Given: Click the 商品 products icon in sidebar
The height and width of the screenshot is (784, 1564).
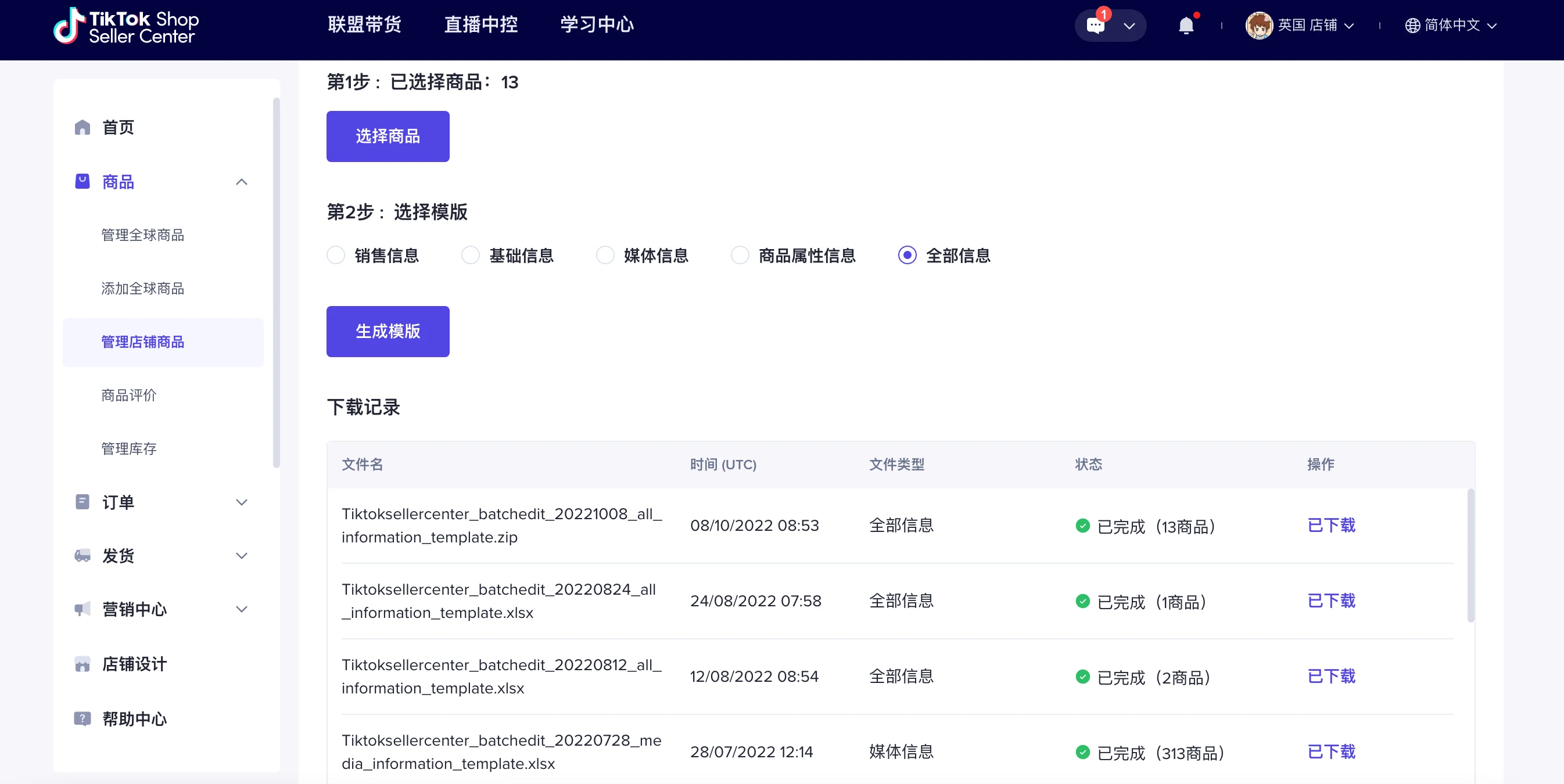Looking at the screenshot, I should pyautogui.click(x=82, y=181).
